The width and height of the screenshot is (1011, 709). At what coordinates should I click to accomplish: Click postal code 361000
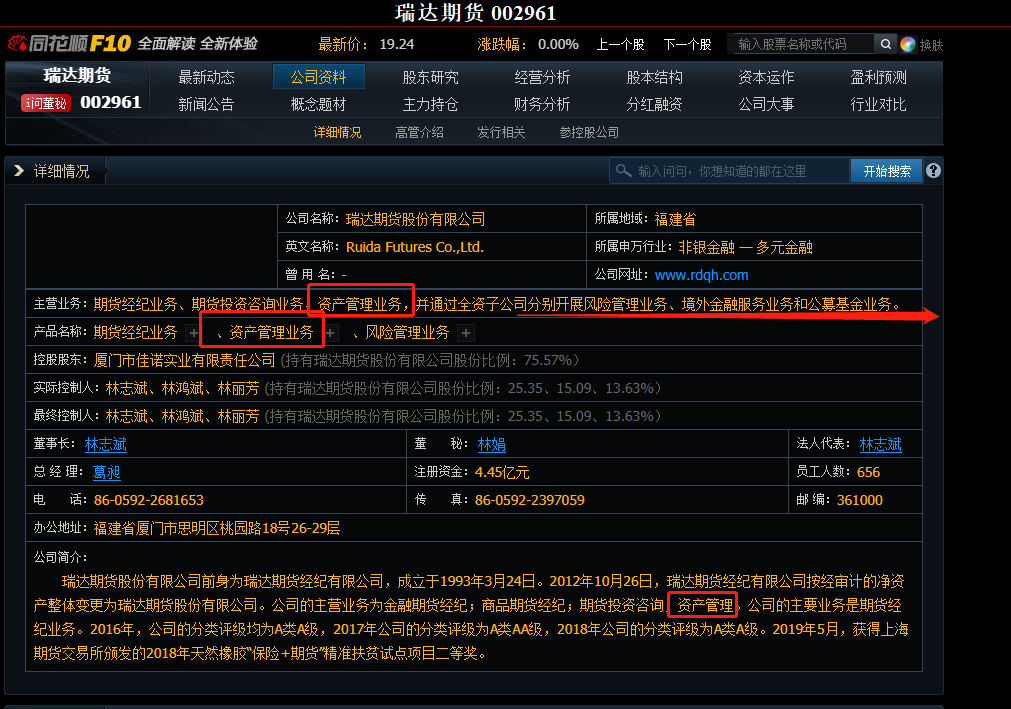point(859,500)
